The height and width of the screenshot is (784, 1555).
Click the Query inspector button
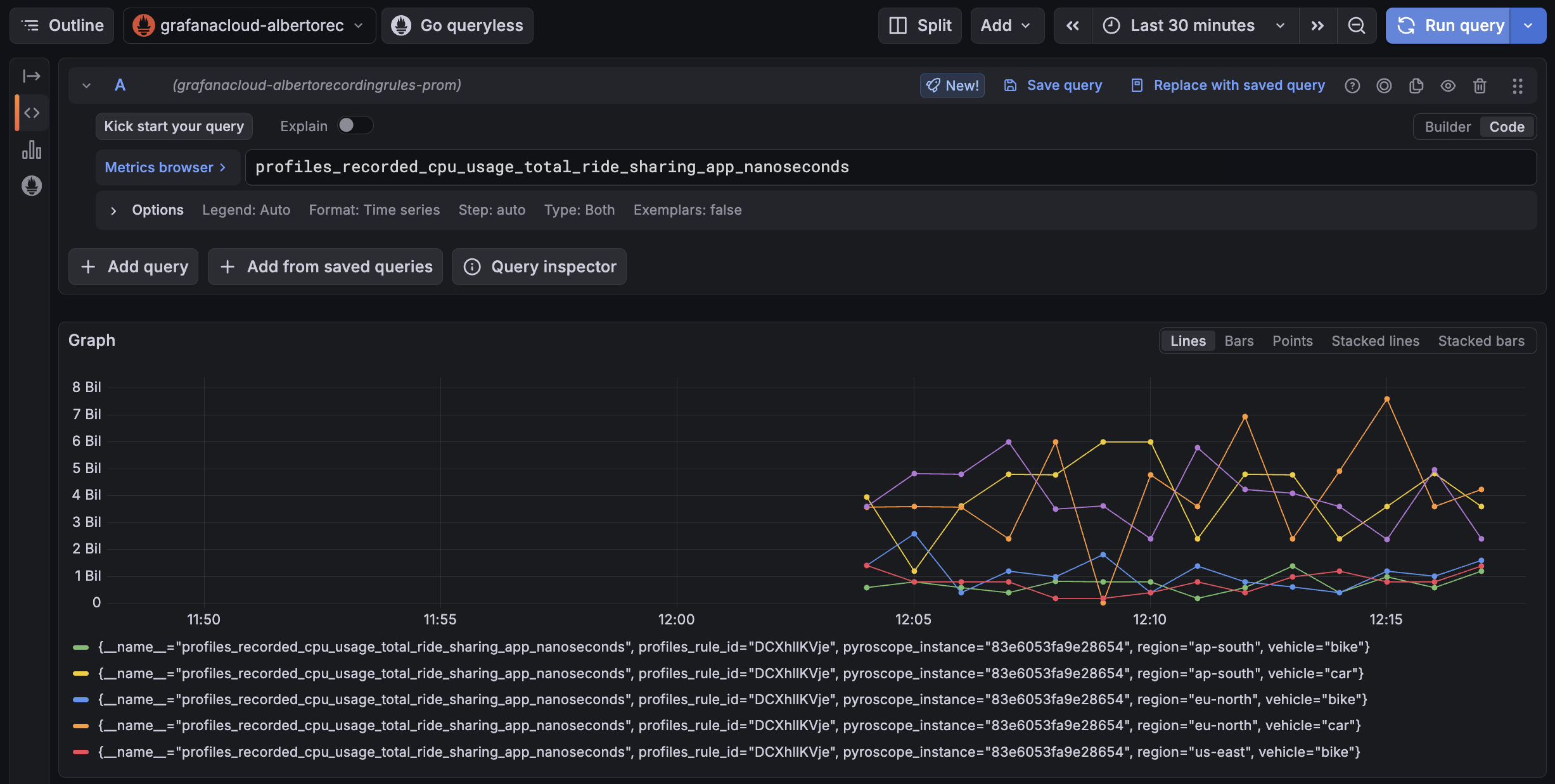point(539,267)
